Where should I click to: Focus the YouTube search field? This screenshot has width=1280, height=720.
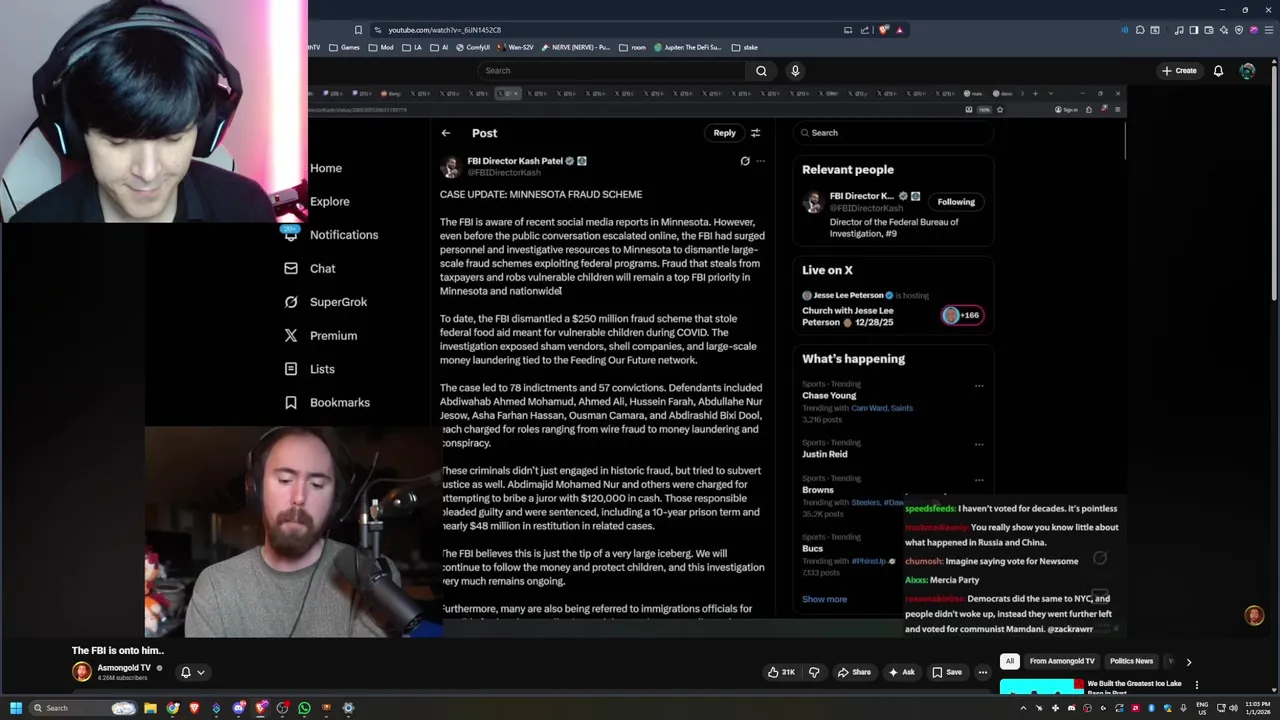610,71
